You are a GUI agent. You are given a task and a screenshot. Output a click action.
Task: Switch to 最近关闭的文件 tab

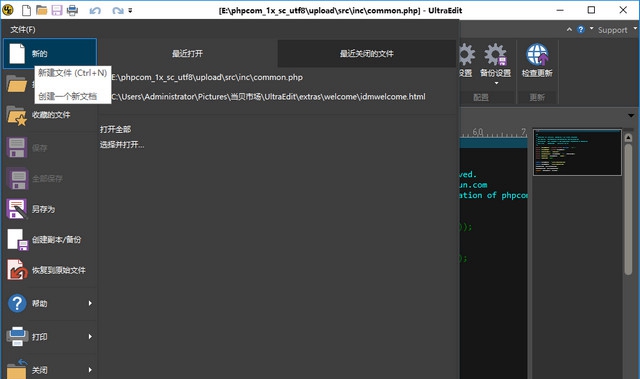(367, 53)
